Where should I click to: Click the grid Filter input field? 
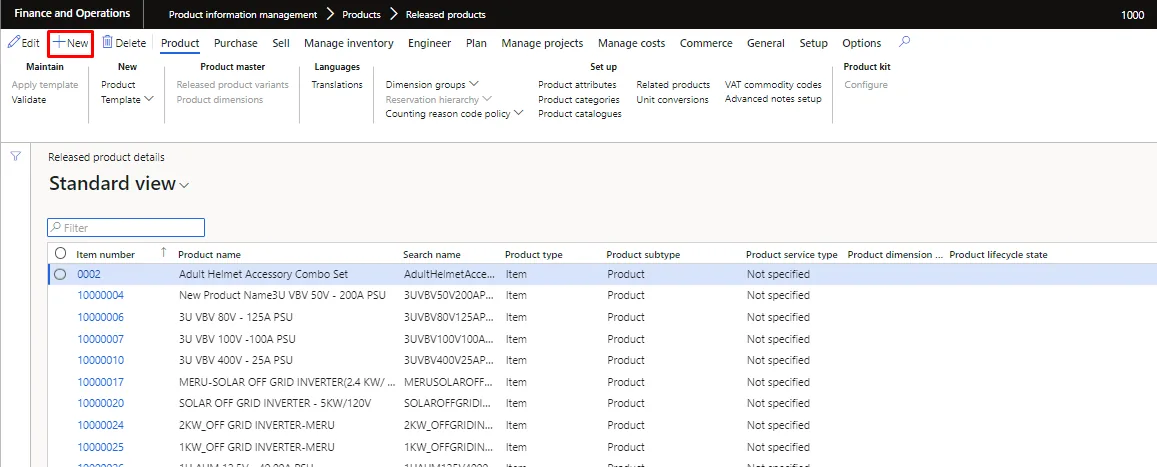pos(126,228)
